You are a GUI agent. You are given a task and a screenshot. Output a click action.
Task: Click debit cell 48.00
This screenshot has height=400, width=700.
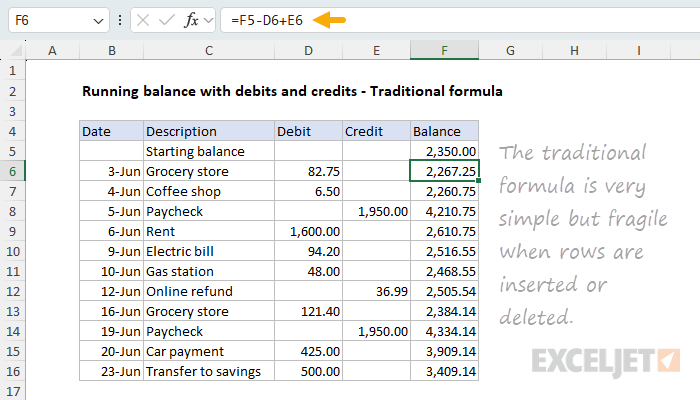pyautogui.click(x=308, y=271)
